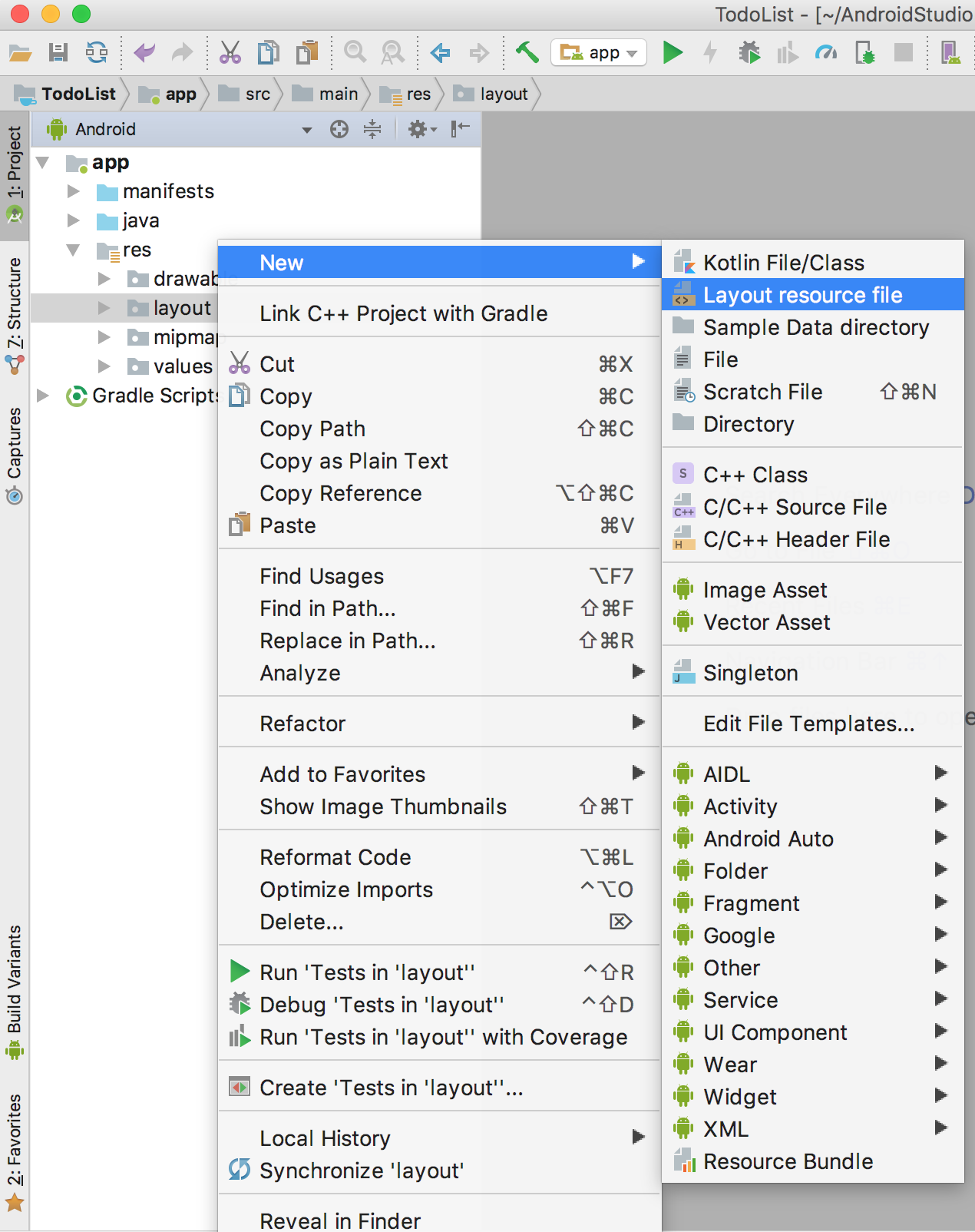The image size is (975, 1232).
Task: Click the Forward navigation arrow
Action: [479, 52]
